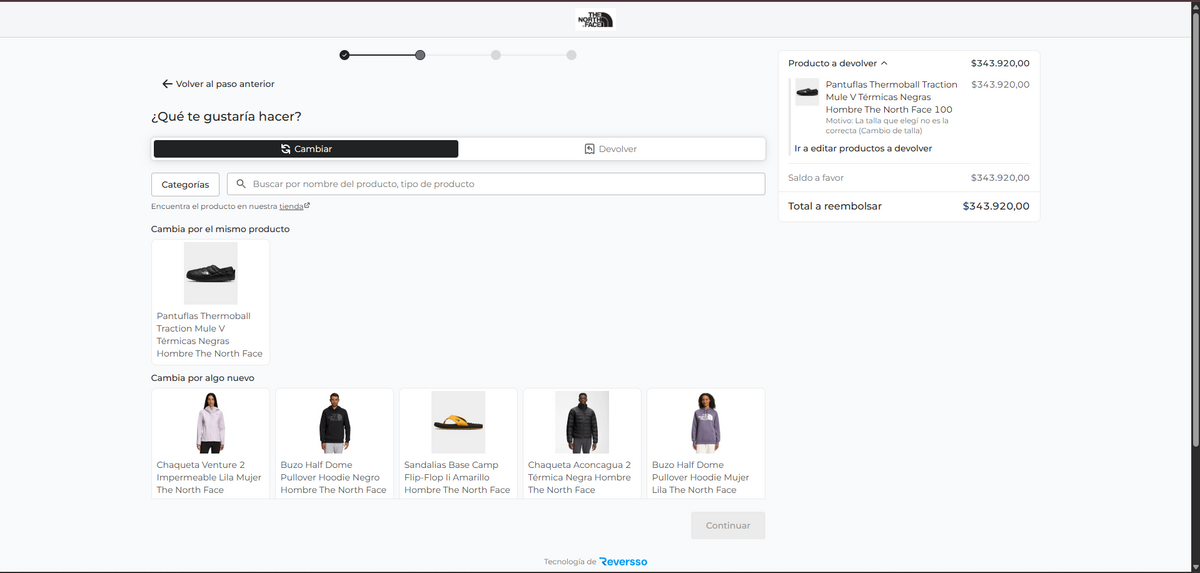Select the Cambiar tab
This screenshot has height=573, width=1200.
(306, 149)
